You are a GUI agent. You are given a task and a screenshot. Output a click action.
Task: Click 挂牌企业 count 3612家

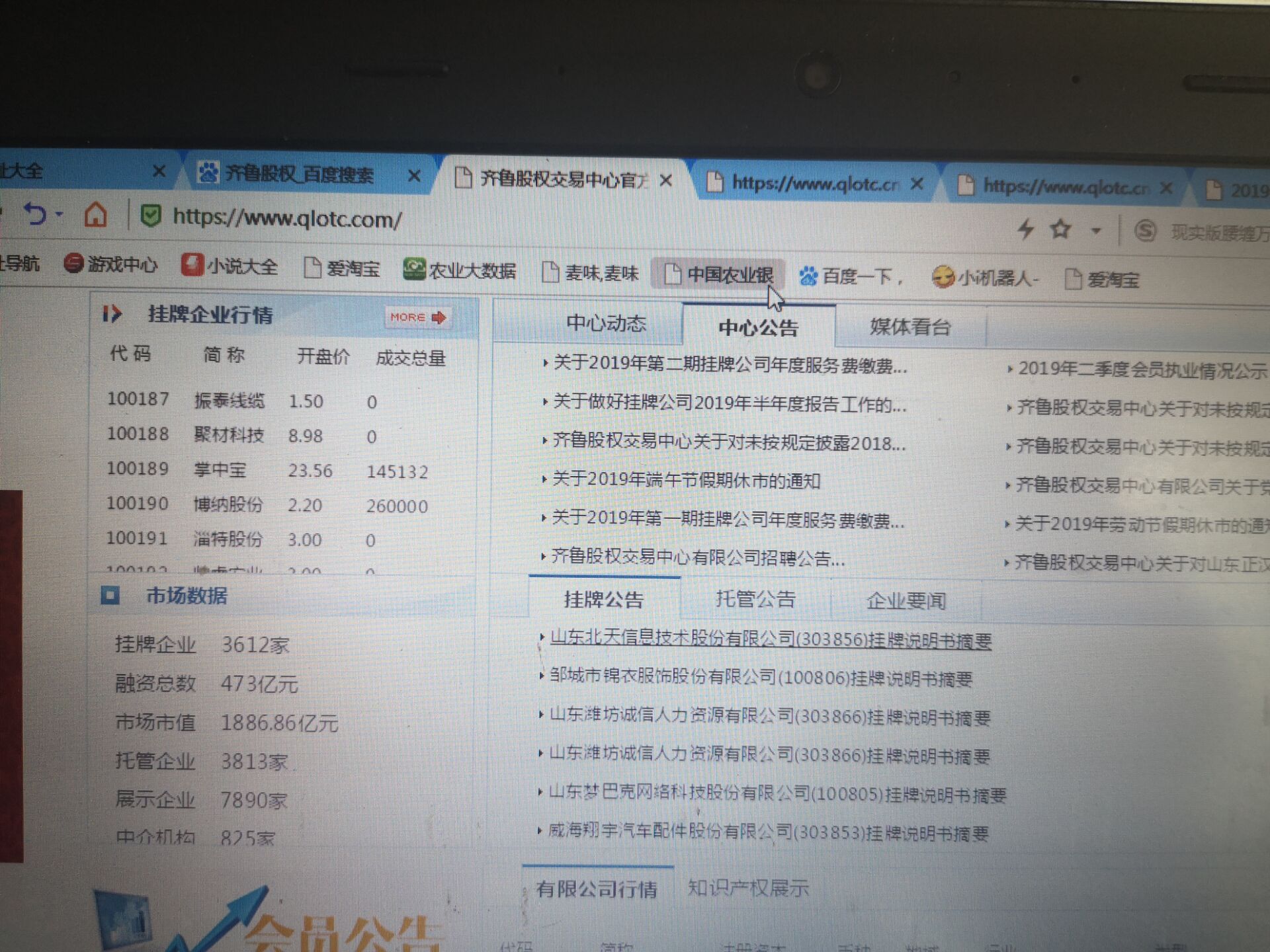point(255,645)
